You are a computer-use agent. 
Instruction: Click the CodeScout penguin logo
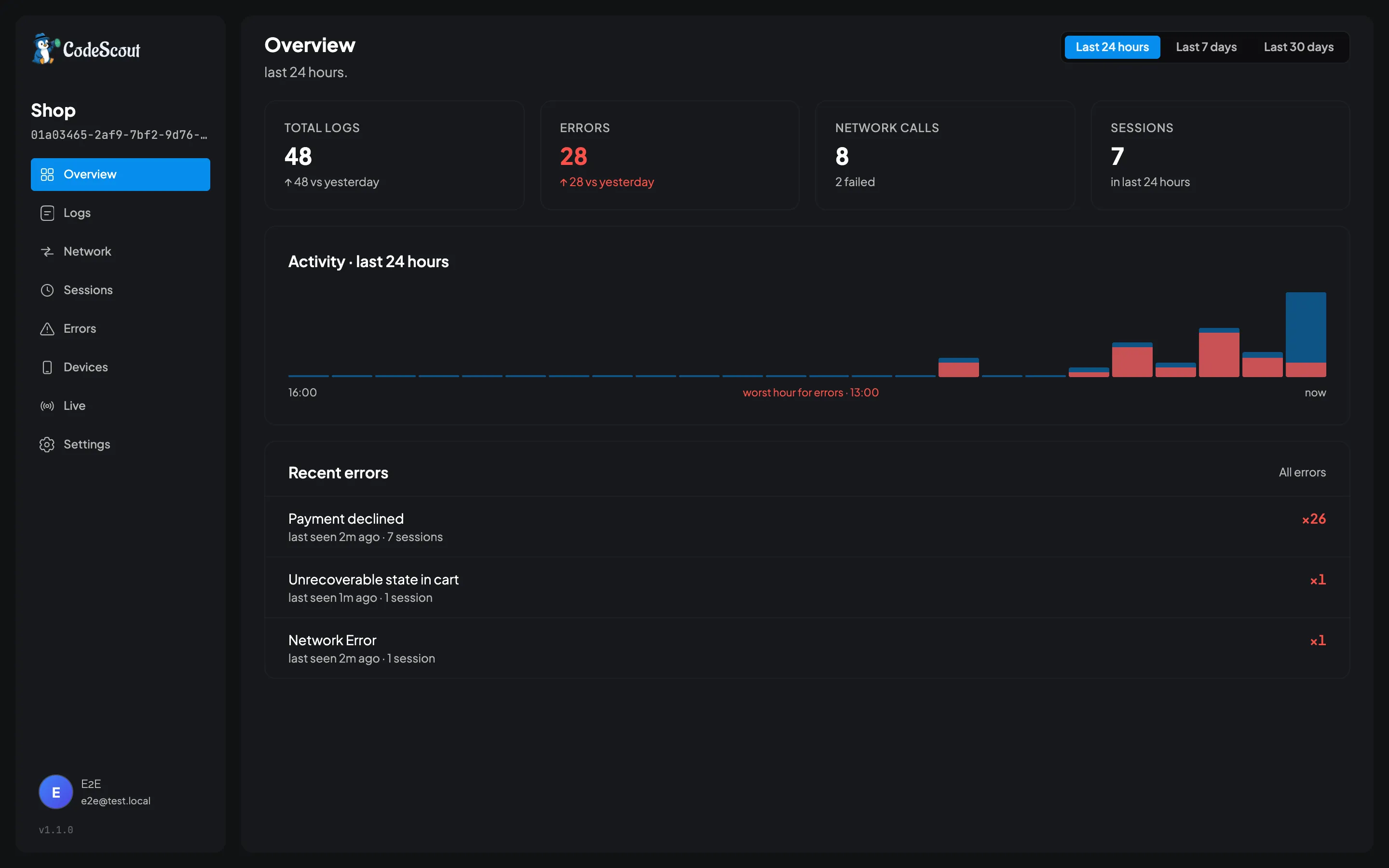point(45,49)
